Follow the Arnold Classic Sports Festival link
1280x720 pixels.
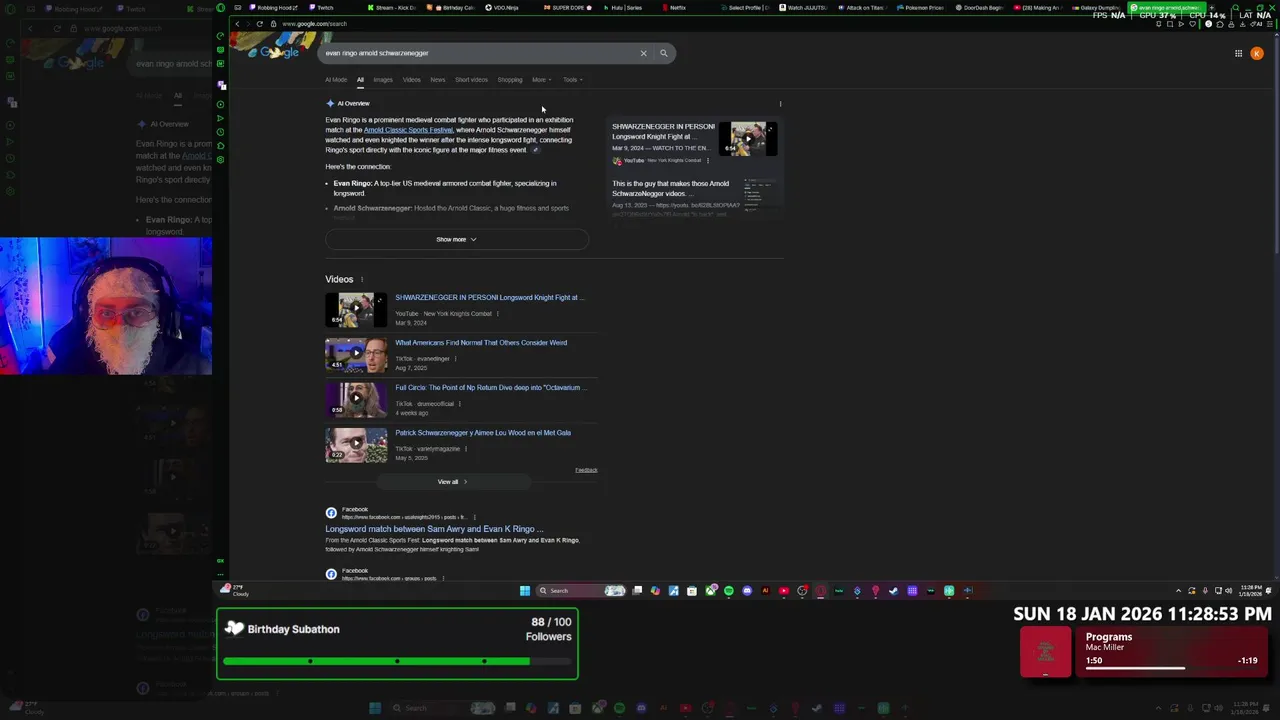coord(408,130)
